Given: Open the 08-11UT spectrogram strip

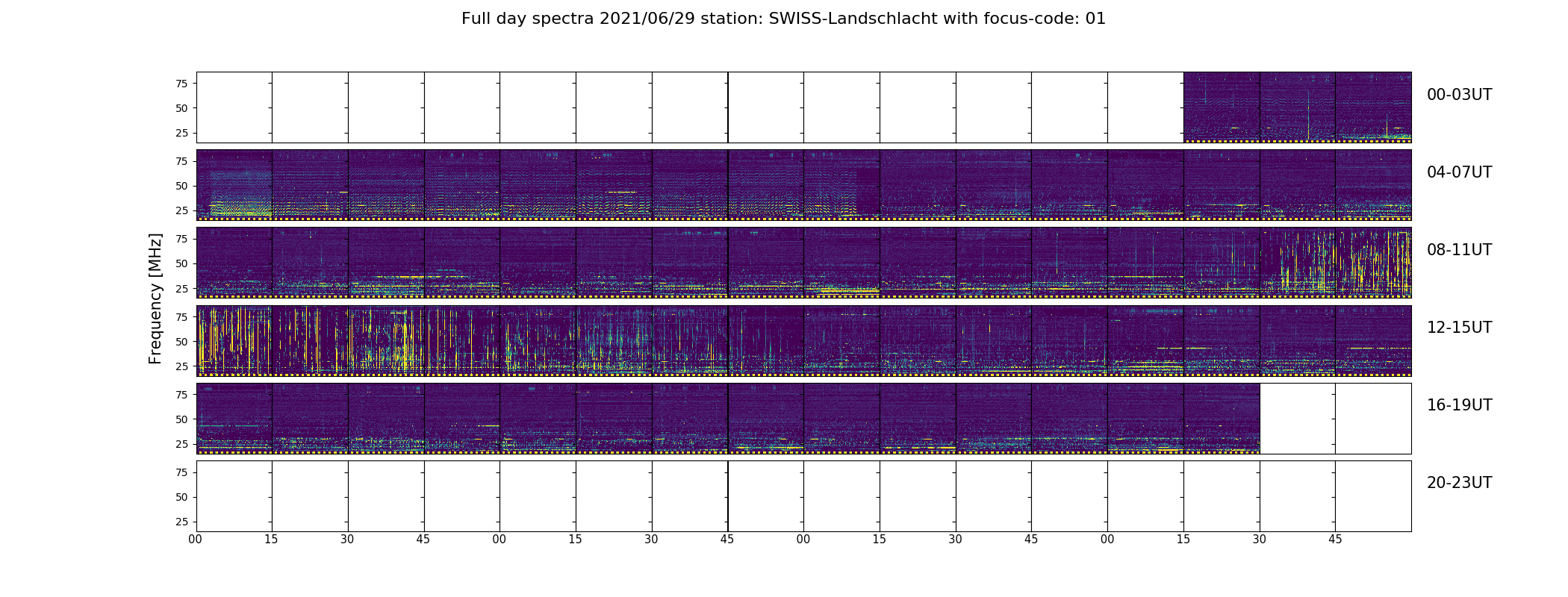Looking at the screenshot, I should click(x=803, y=263).
